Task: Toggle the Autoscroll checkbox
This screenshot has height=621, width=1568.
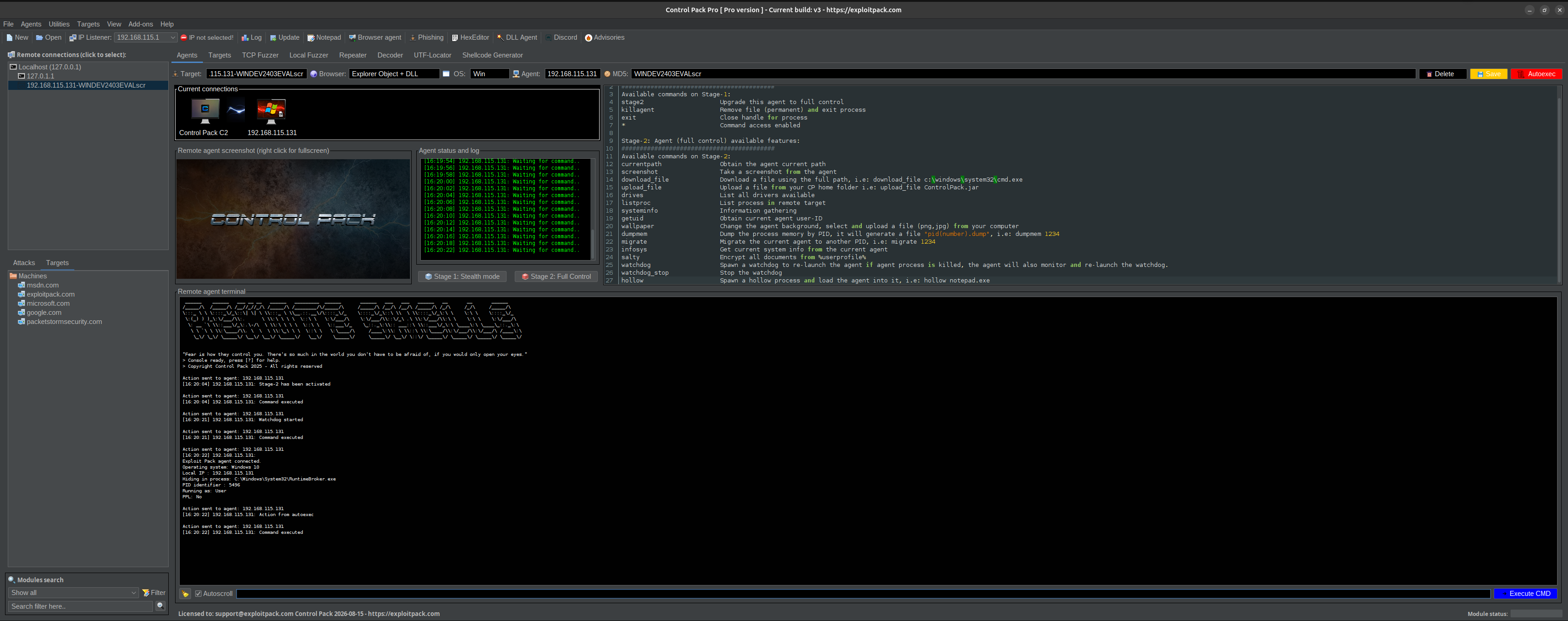Action: point(198,594)
